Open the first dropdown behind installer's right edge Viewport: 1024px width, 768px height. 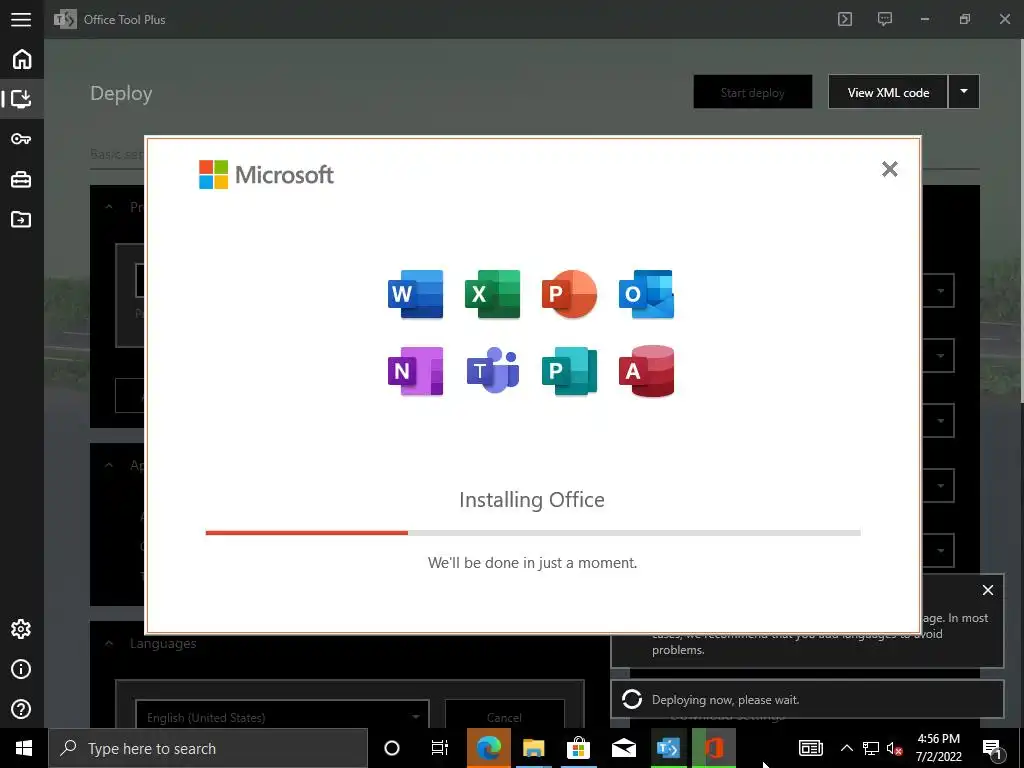coord(938,291)
